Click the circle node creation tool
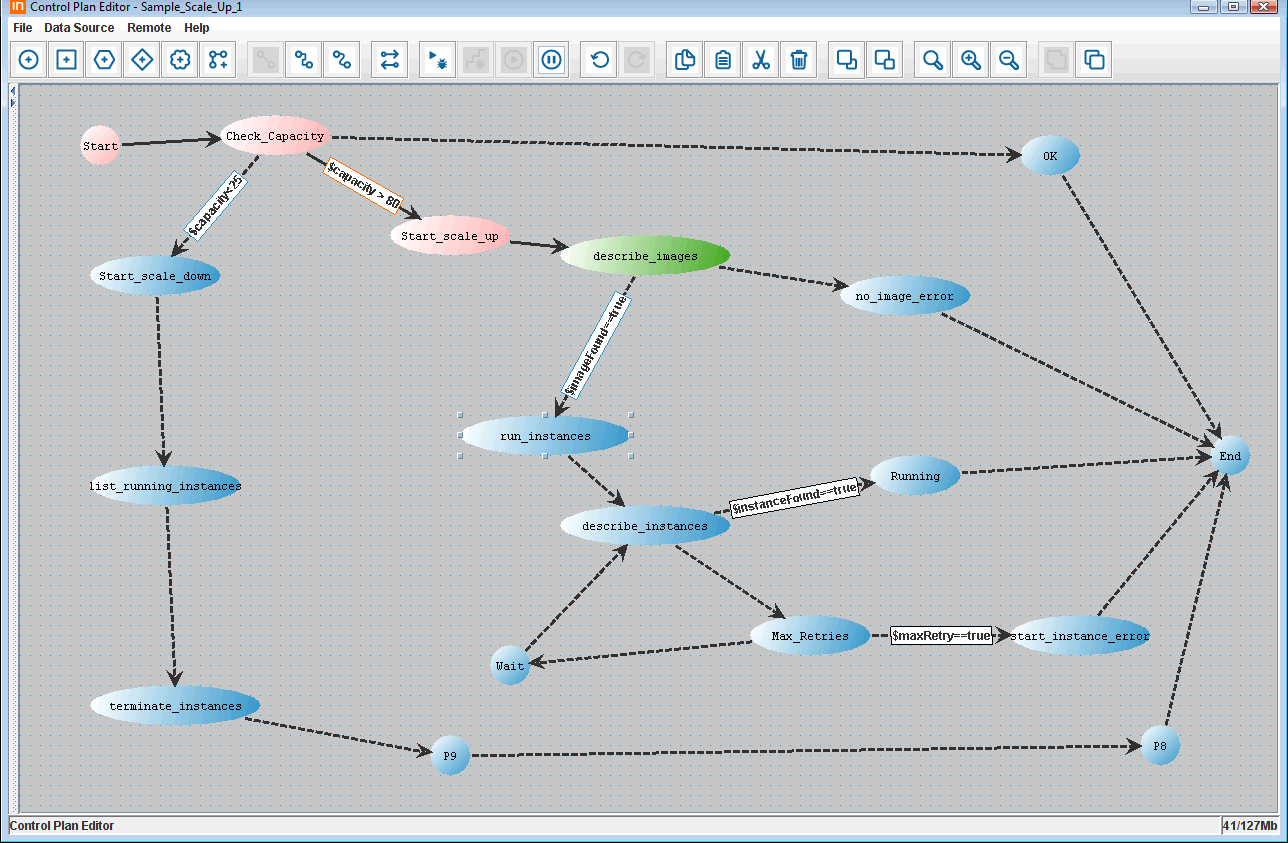This screenshot has width=1288, height=843. click(x=29, y=60)
